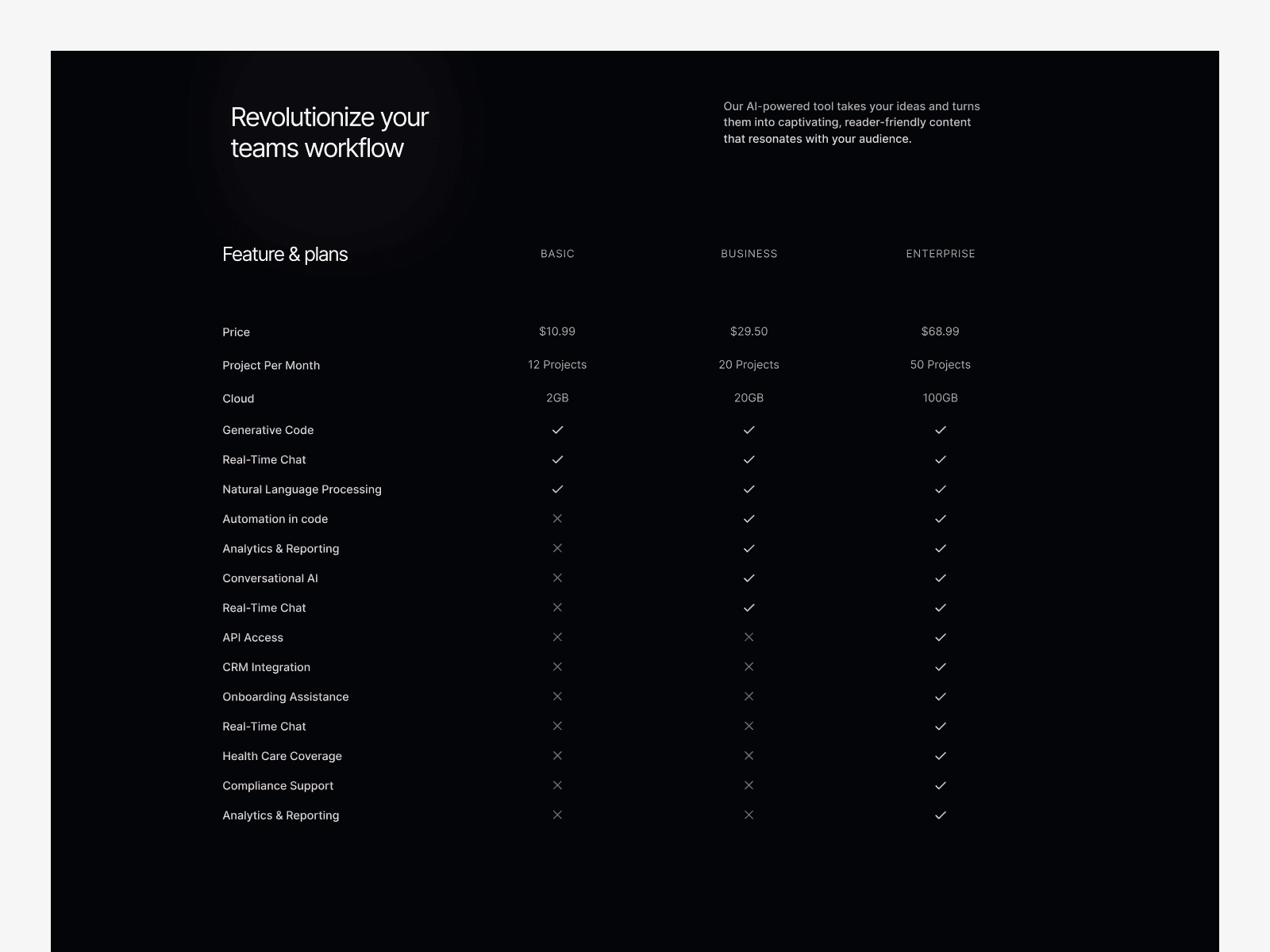Click the $68.99 Enterprise price
The width and height of the screenshot is (1270, 952).
click(x=941, y=332)
